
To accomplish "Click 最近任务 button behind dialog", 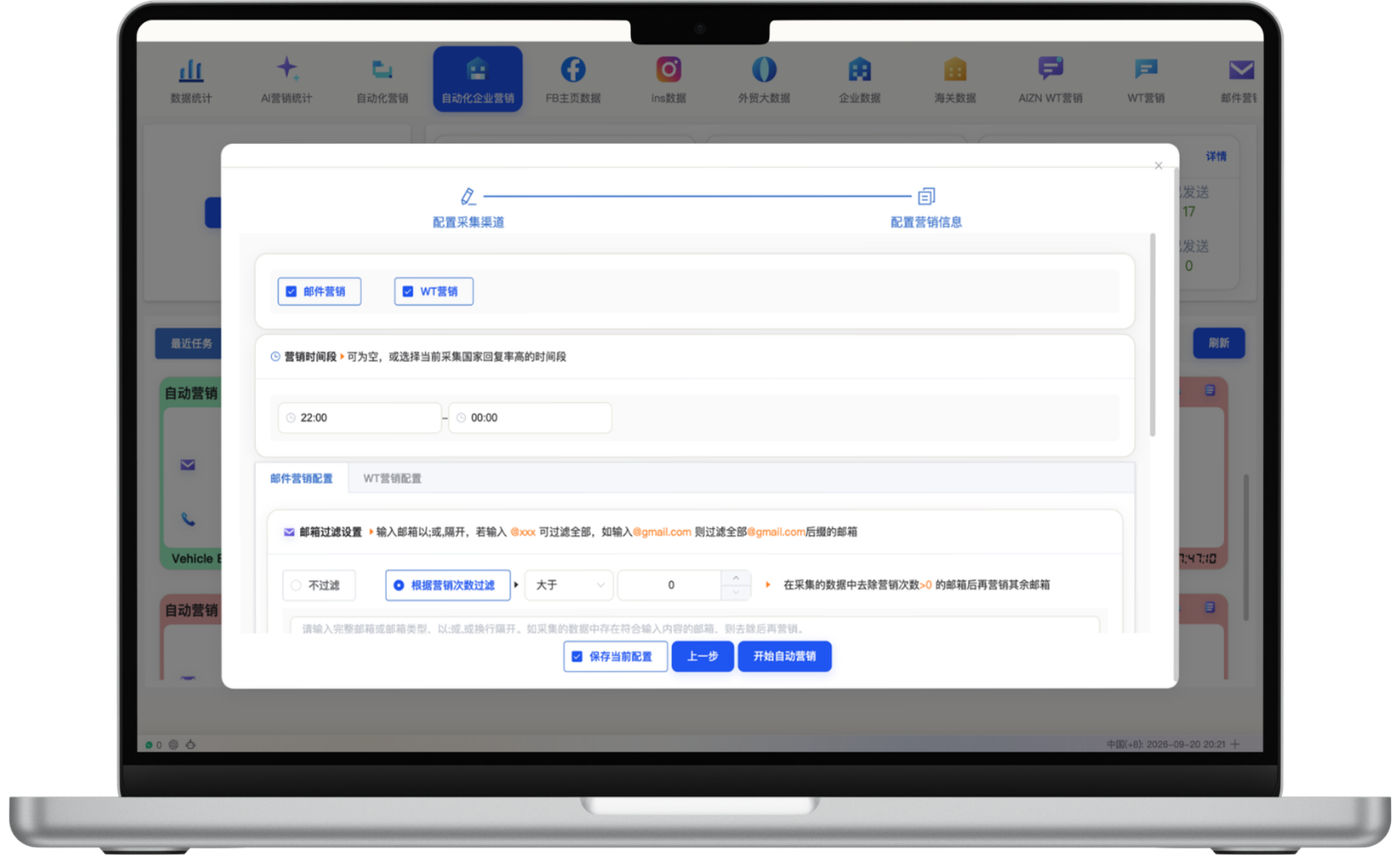I will click(189, 343).
